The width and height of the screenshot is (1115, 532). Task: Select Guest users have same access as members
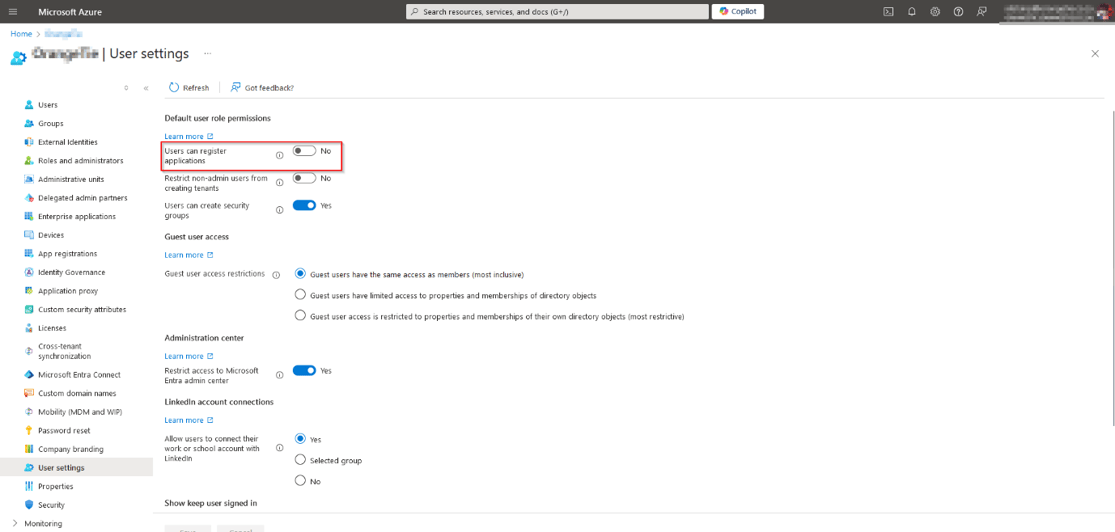click(x=300, y=274)
